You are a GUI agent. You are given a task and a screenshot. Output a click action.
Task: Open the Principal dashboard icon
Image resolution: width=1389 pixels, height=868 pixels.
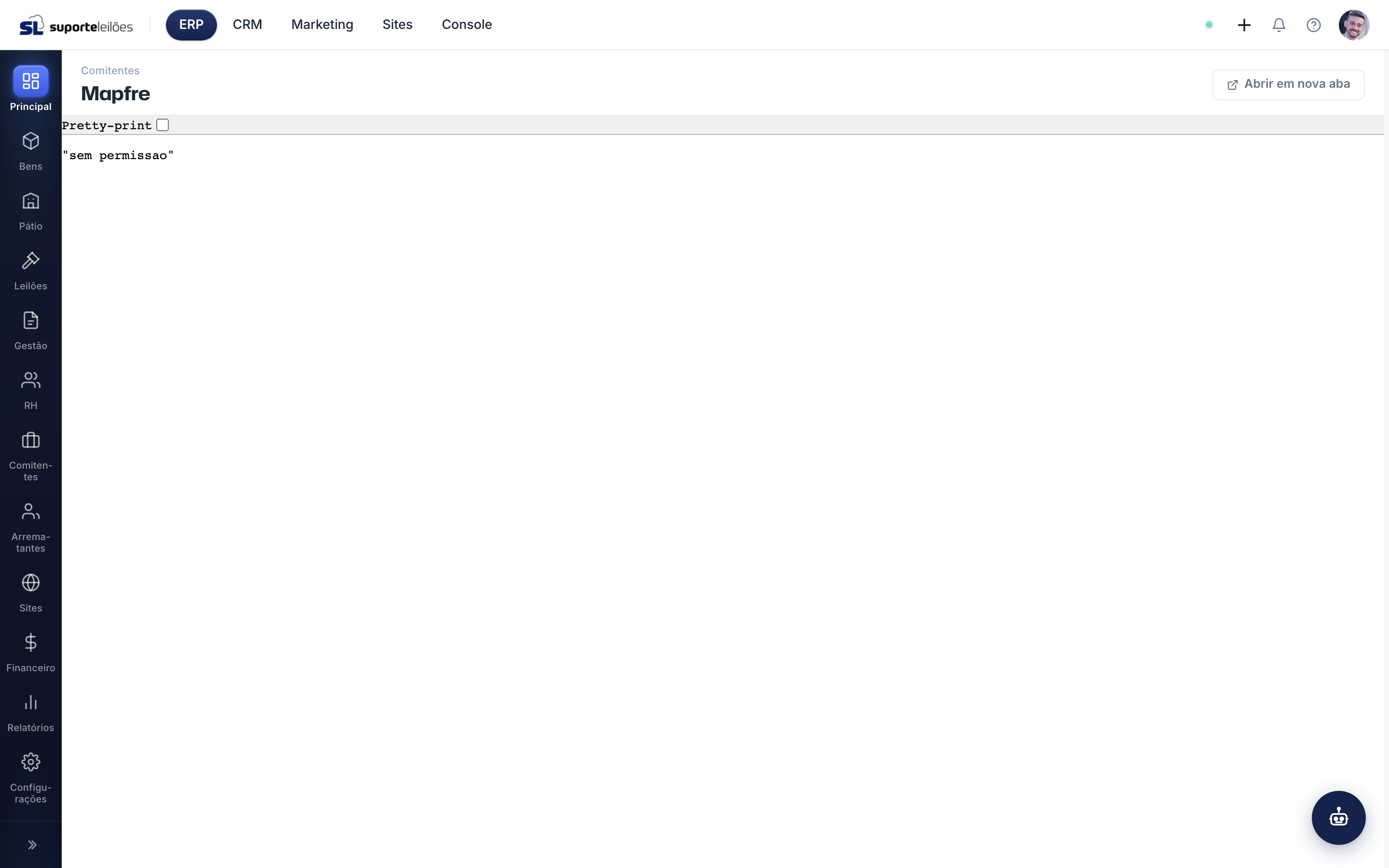click(30, 81)
